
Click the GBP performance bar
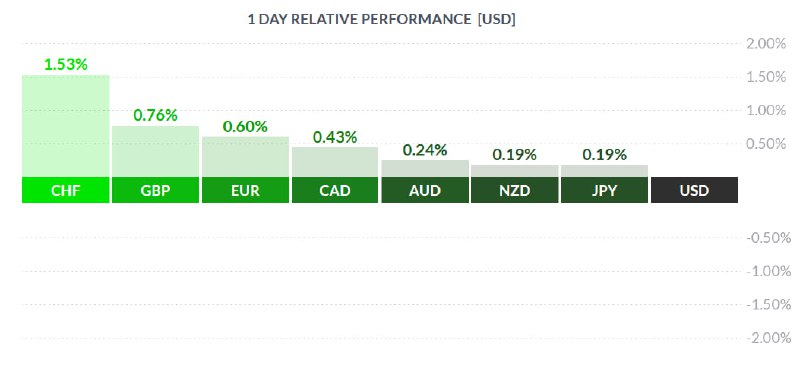tap(156, 152)
